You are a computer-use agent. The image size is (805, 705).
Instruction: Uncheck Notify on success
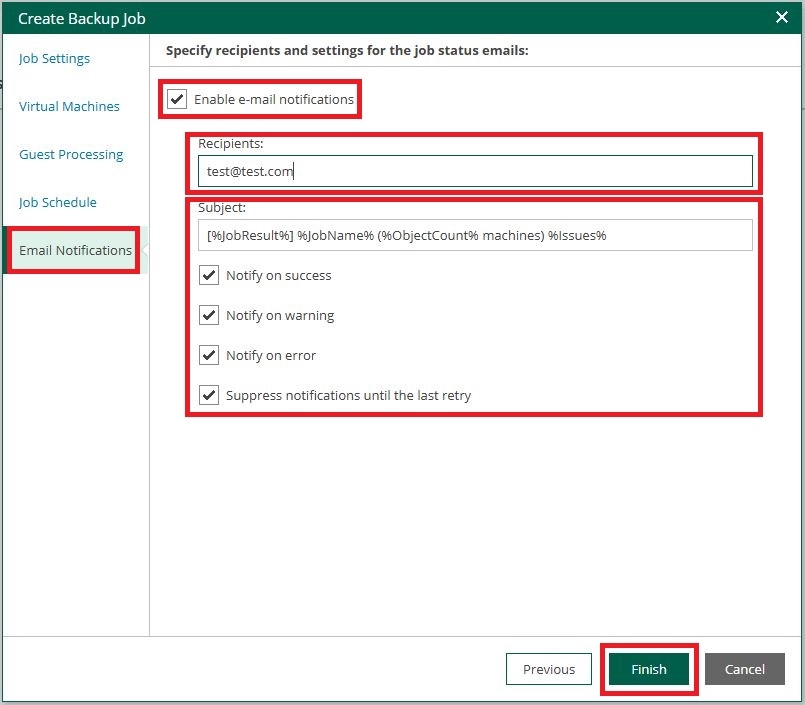click(x=209, y=275)
